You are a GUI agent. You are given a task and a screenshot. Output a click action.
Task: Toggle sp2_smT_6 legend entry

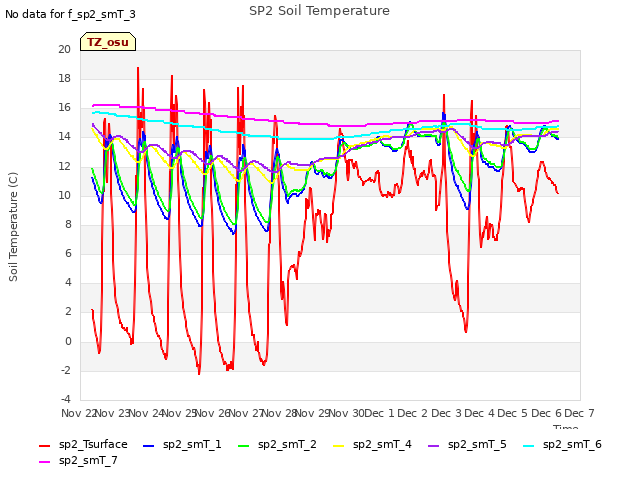pyautogui.click(x=562, y=444)
